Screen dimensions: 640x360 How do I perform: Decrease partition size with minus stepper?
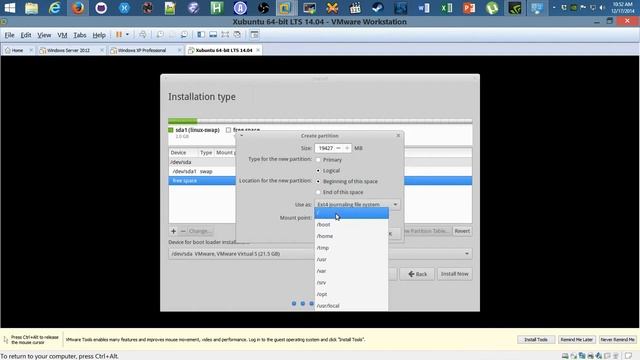tap(338, 148)
